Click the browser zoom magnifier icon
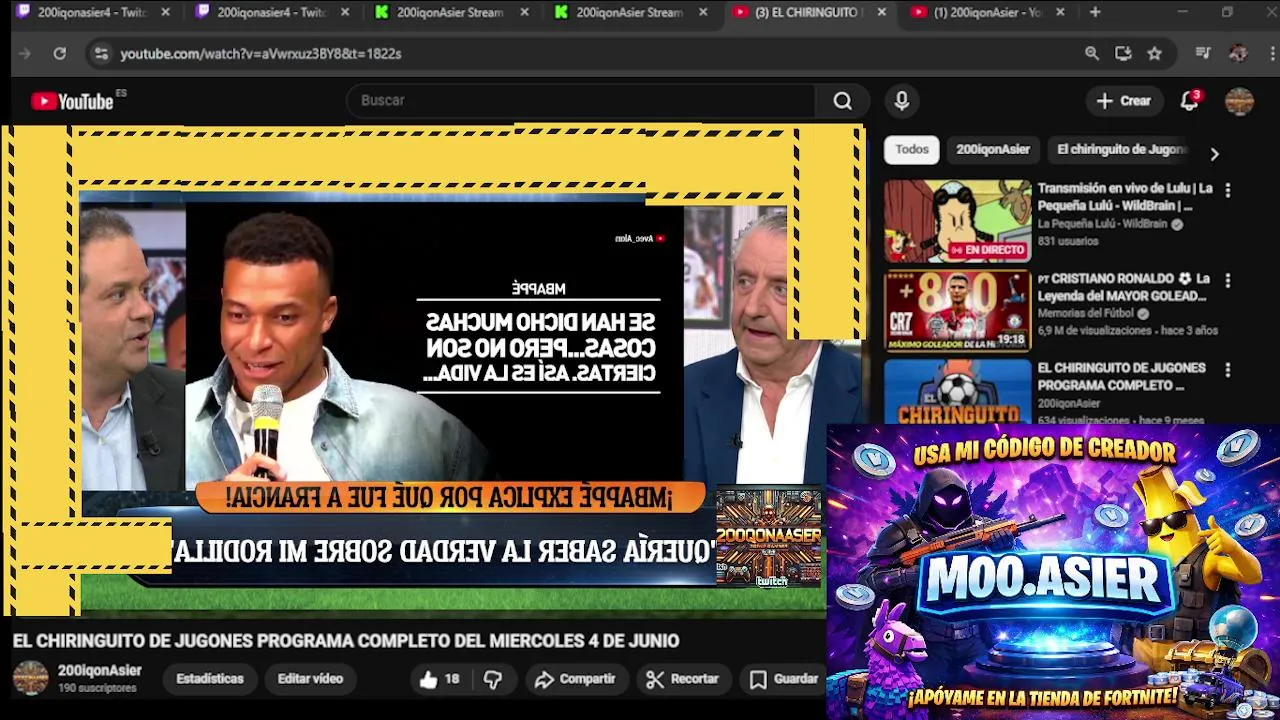This screenshot has height=720, width=1280. click(1092, 54)
